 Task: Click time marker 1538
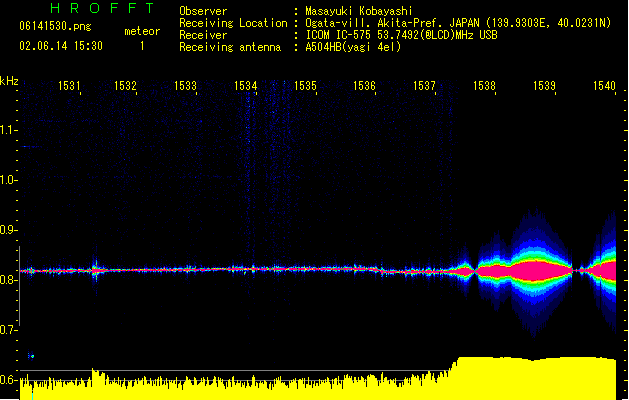485,86
